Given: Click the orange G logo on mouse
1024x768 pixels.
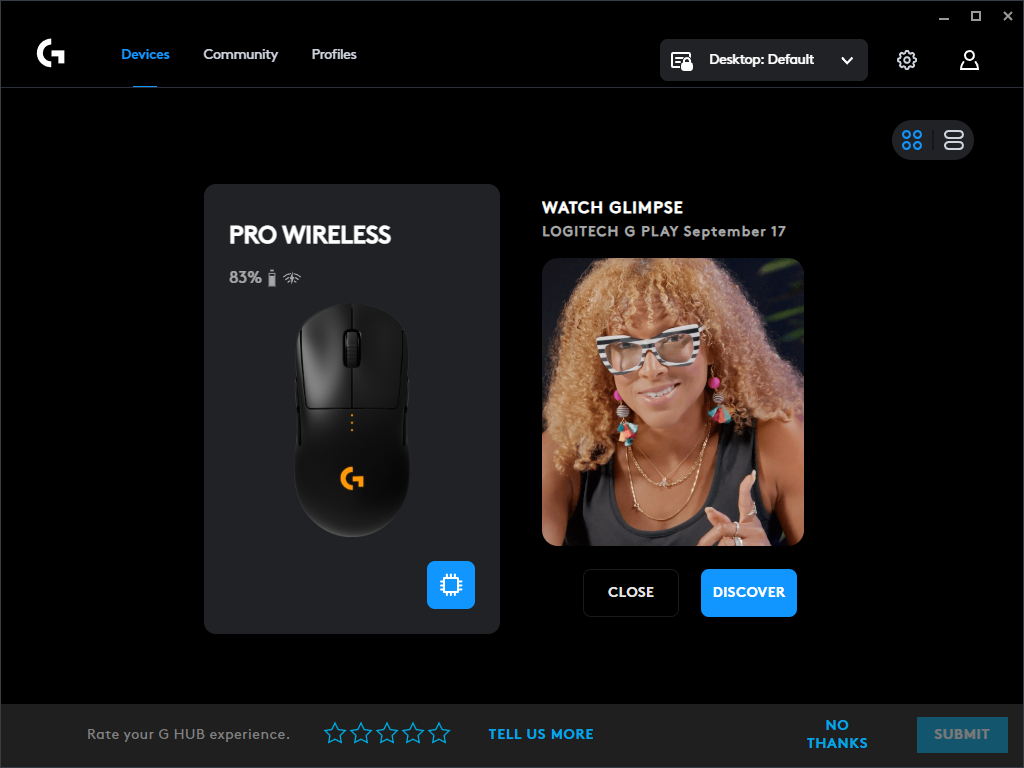Looking at the screenshot, I should pyautogui.click(x=352, y=478).
